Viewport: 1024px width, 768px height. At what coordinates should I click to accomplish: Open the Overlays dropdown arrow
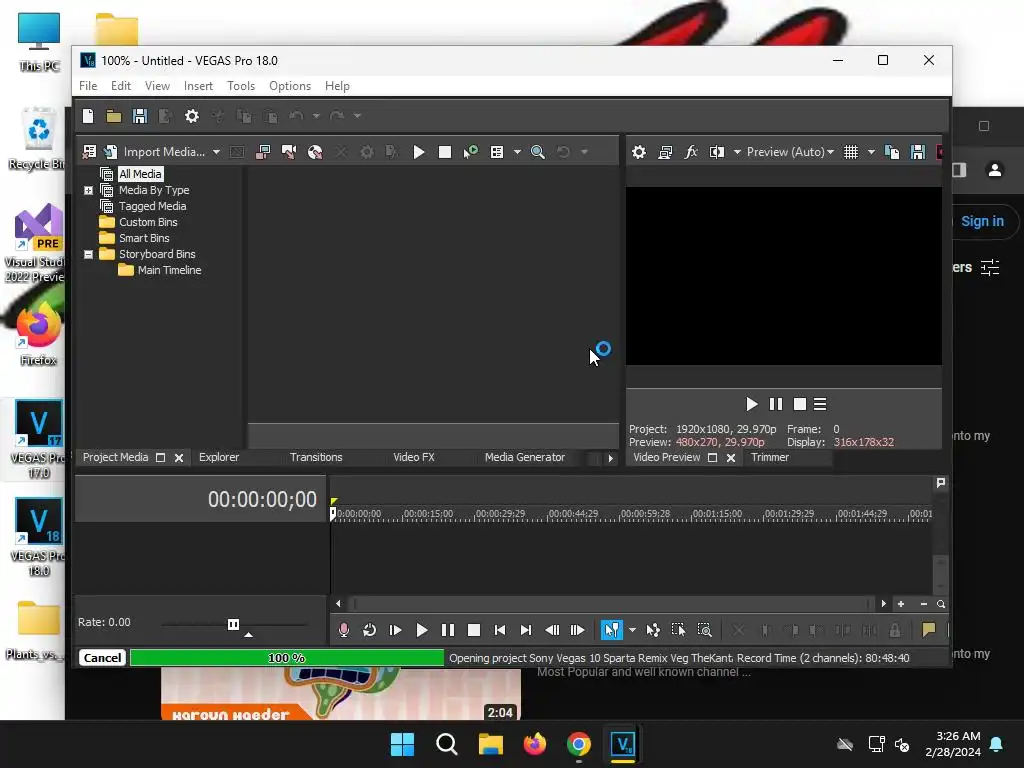click(x=871, y=152)
